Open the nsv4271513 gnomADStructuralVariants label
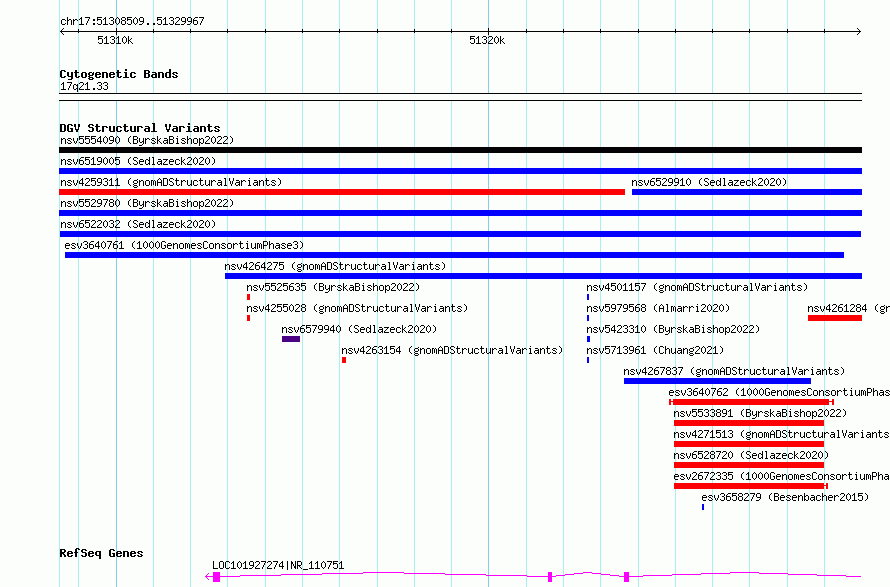Image resolution: width=890 pixels, height=587 pixels. point(782,434)
